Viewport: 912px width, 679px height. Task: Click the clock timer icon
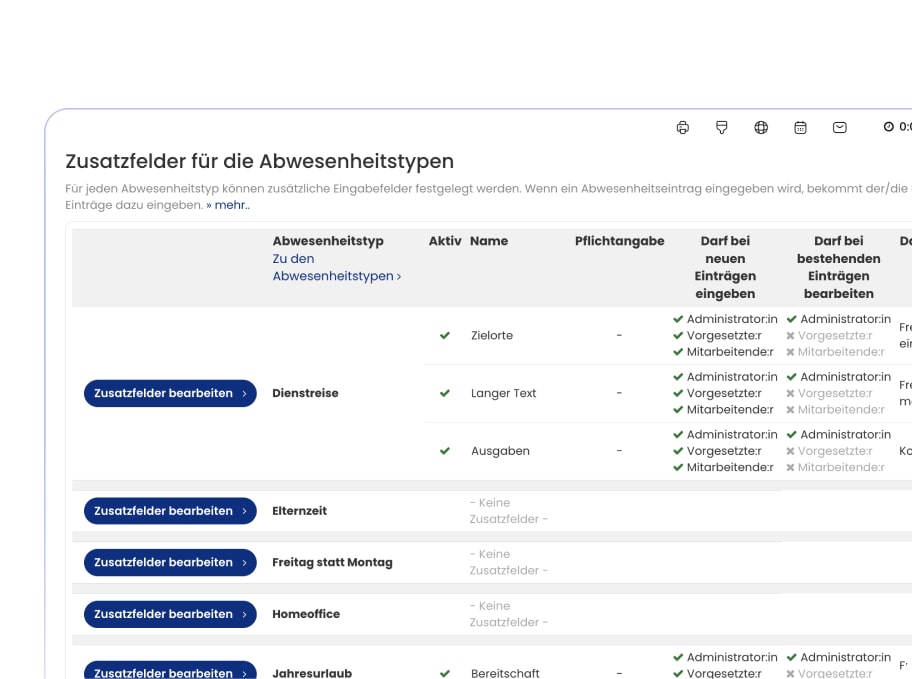[x=888, y=127]
